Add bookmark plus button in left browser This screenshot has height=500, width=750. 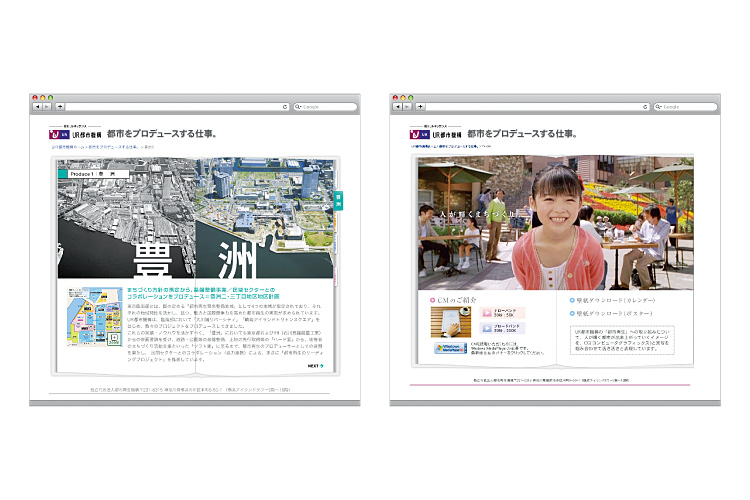click(60, 107)
